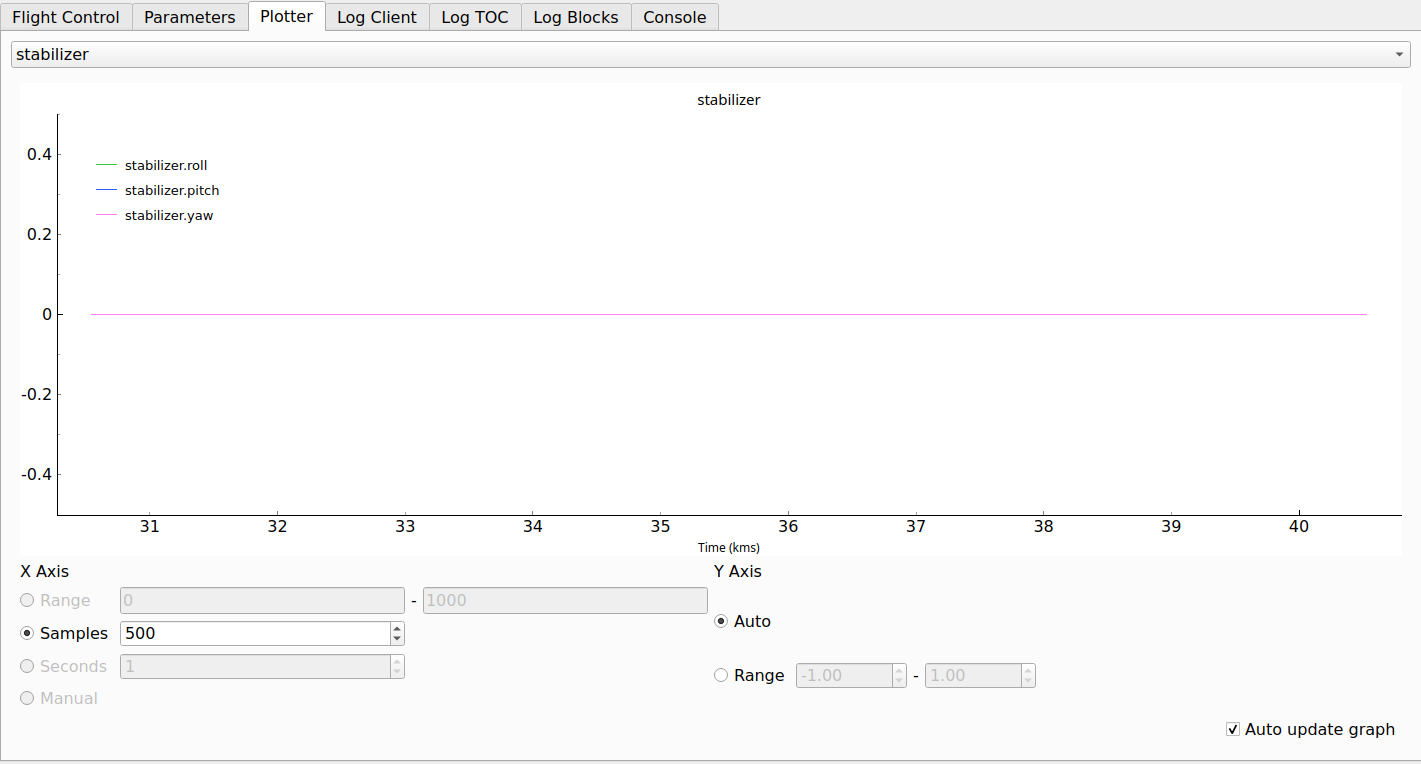Toggle the Auto update graph checkbox

point(1233,730)
